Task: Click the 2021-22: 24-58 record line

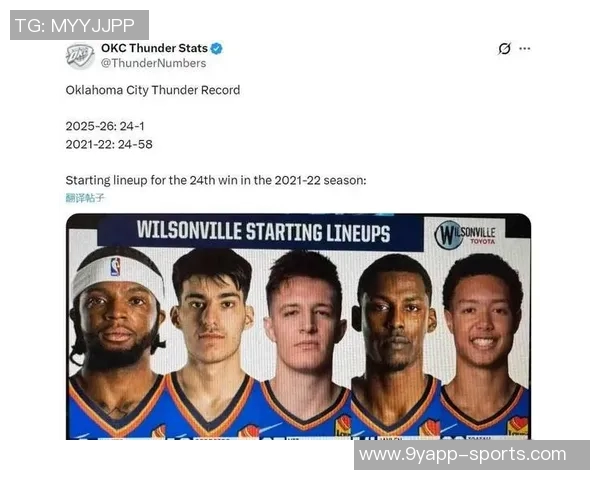Action: click(x=109, y=144)
